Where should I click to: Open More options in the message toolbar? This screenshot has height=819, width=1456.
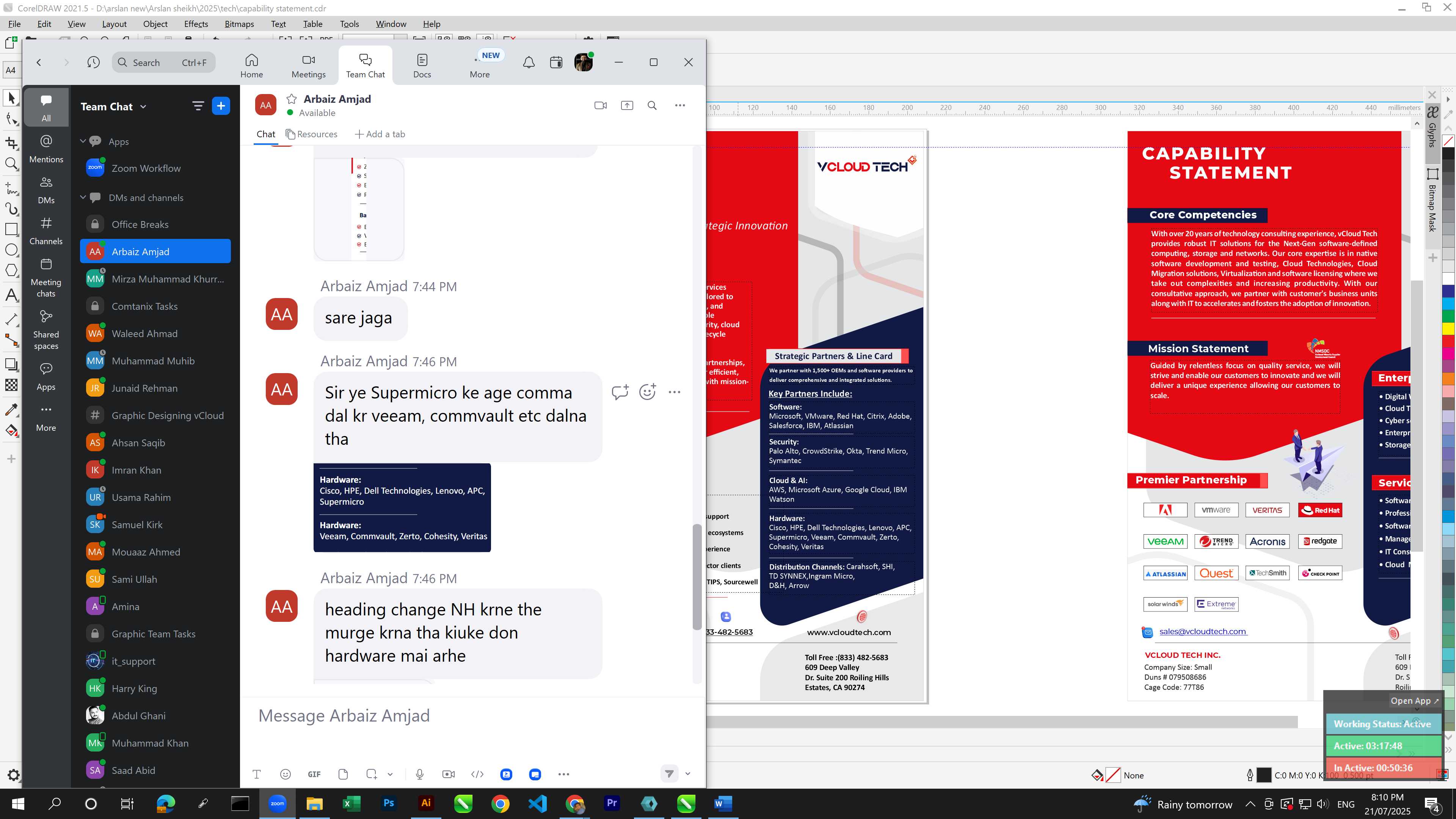click(563, 774)
